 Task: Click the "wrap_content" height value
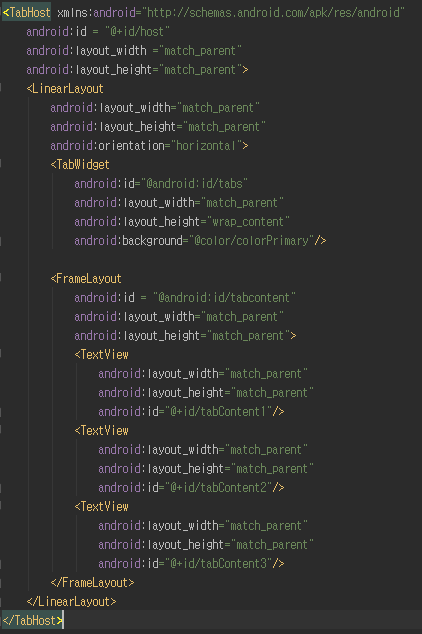[x=248, y=222]
